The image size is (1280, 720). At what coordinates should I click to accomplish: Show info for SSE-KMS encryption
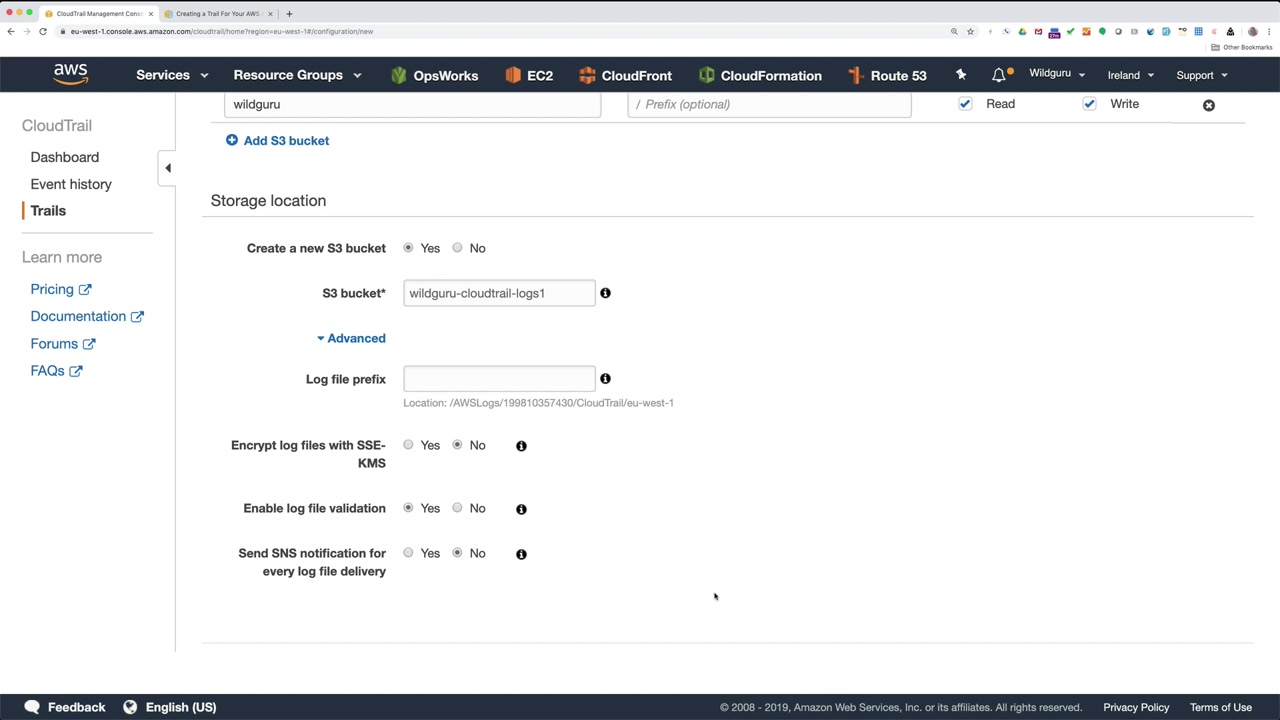pyautogui.click(x=521, y=446)
